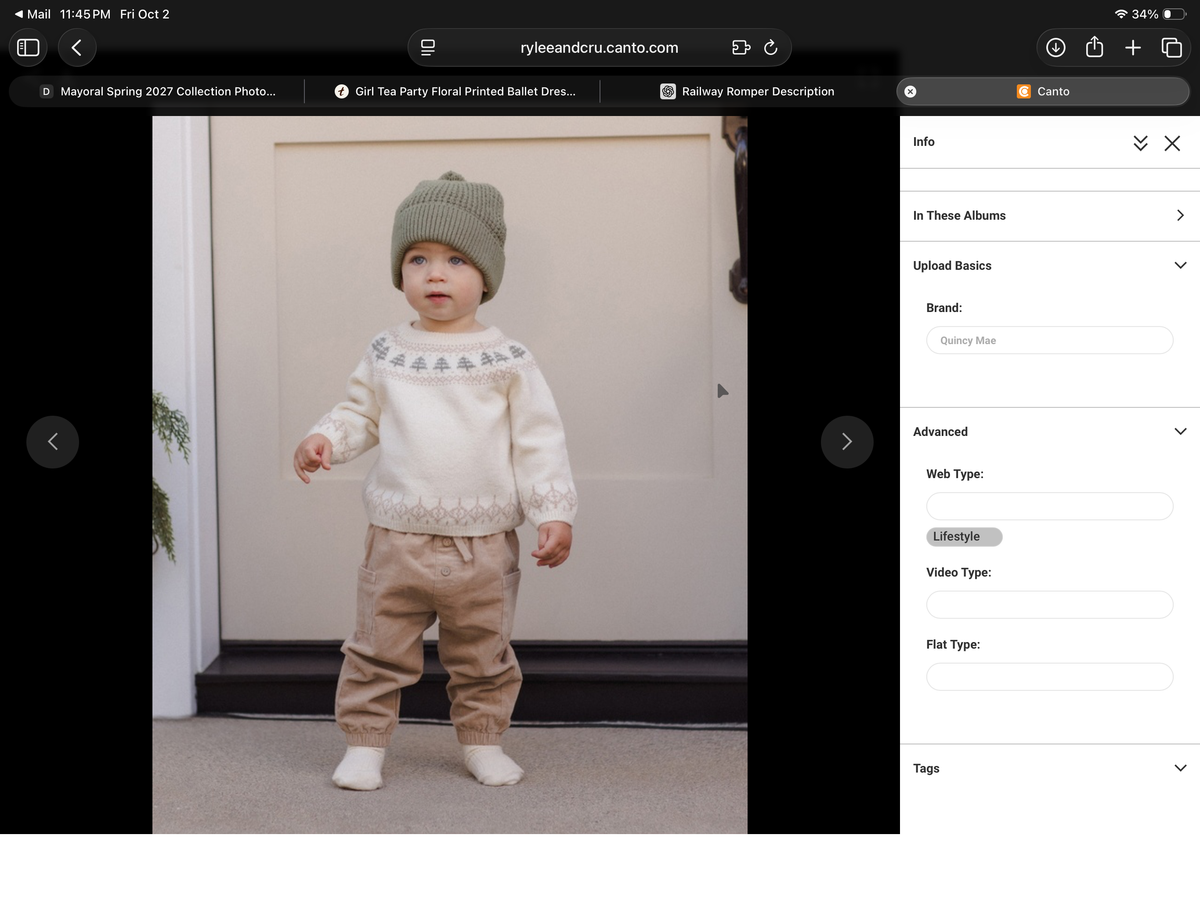Click the Flat Type input field
Screen dimensions: 1200x900
[1049, 677]
